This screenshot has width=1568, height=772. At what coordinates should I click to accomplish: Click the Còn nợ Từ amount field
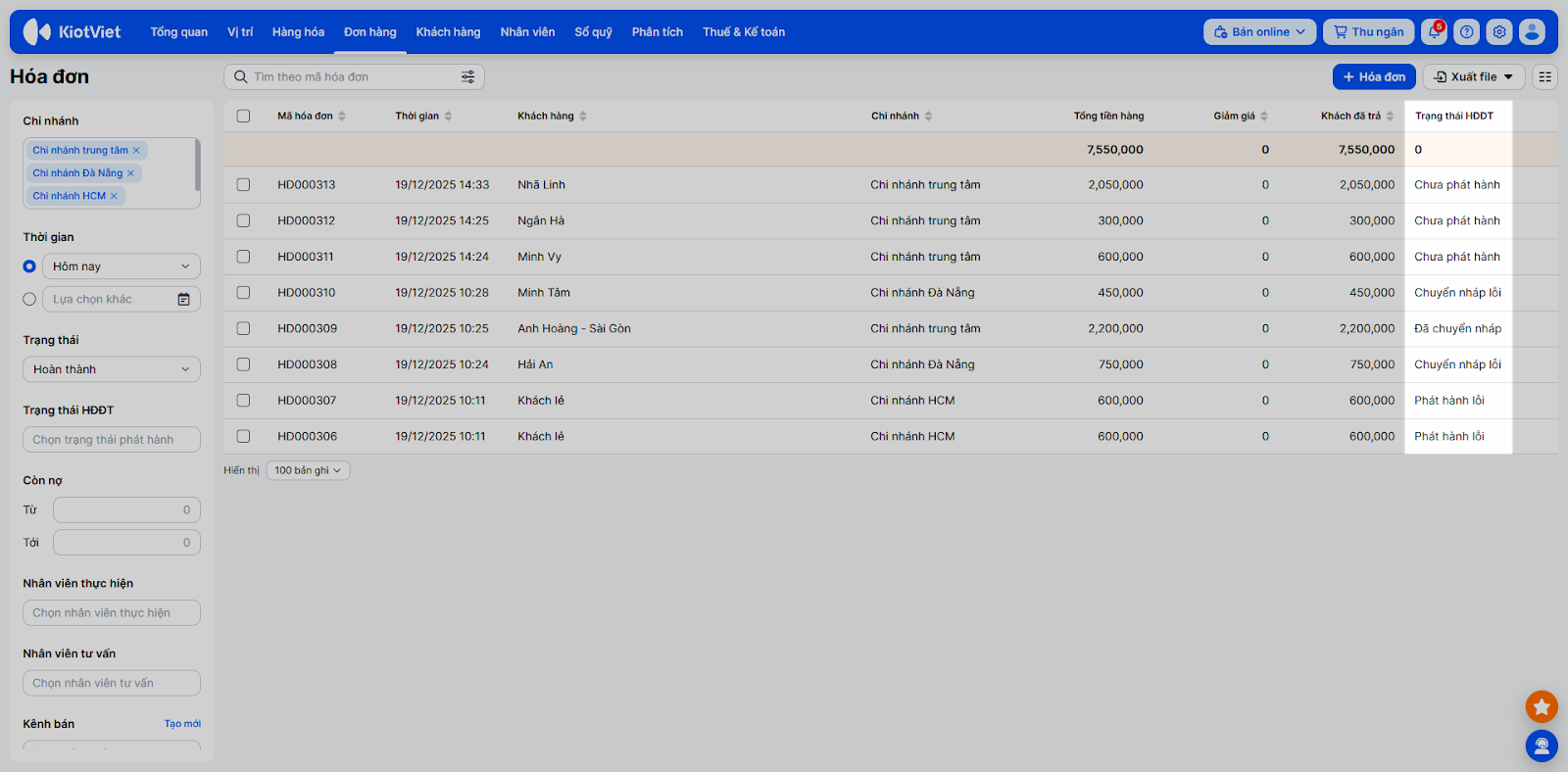click(126, 509)
